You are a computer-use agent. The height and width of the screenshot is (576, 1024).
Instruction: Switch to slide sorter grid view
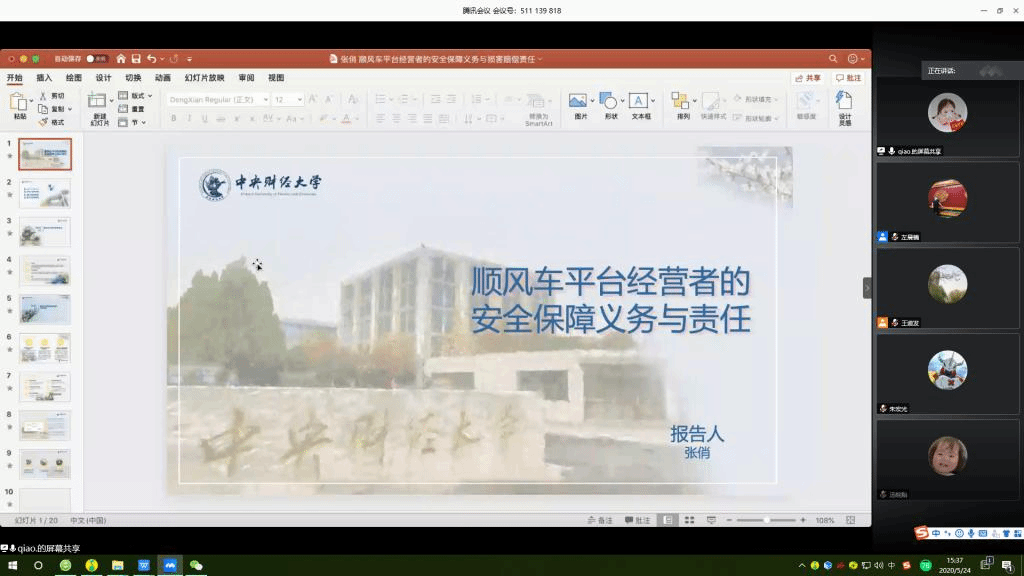689,520
